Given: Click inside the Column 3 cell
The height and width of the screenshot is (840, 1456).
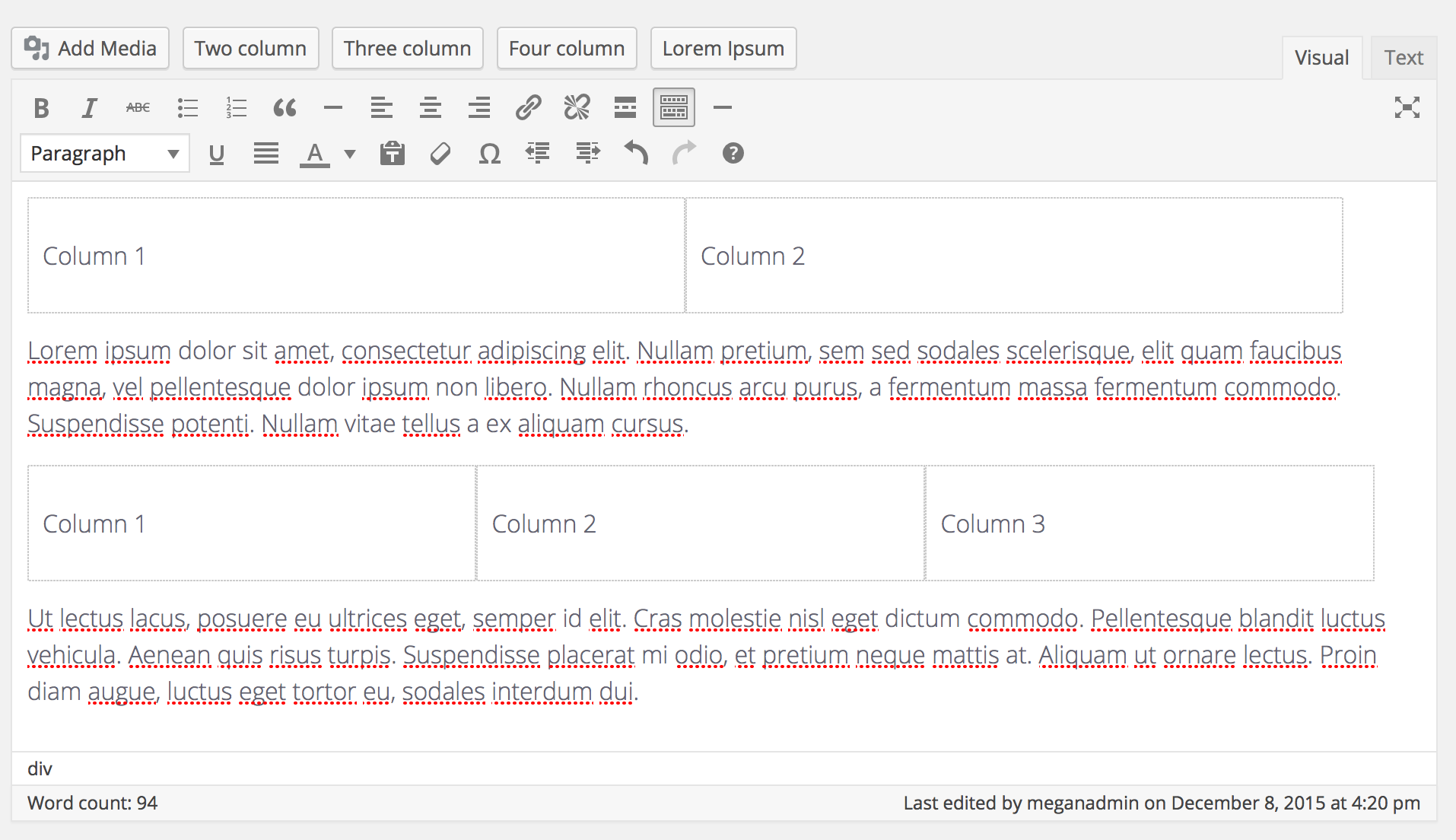Looking at the screenshot, I should pos(1149,523).
